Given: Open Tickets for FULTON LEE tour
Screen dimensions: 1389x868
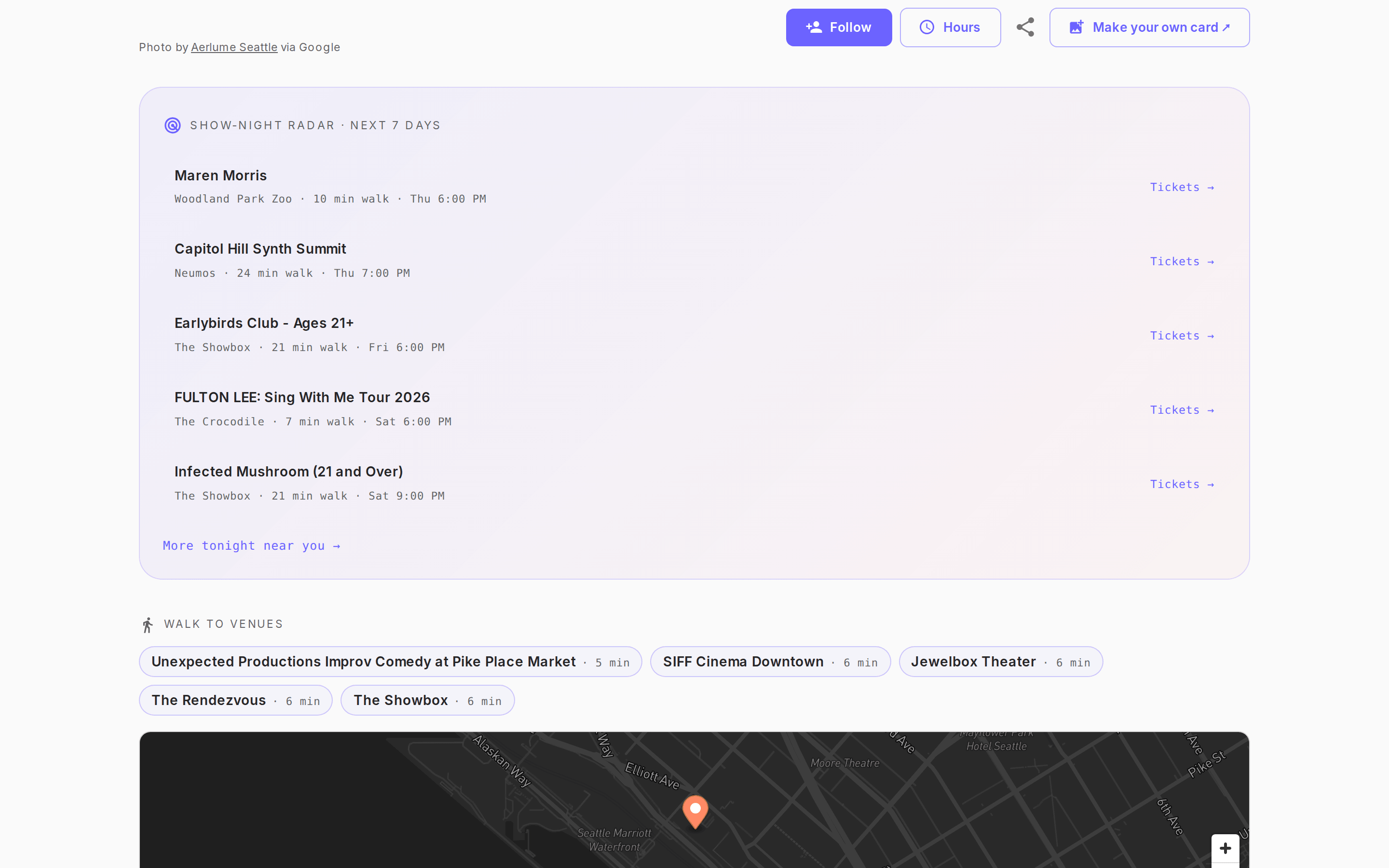Looking at the screenshot, I should point(1182,410).
